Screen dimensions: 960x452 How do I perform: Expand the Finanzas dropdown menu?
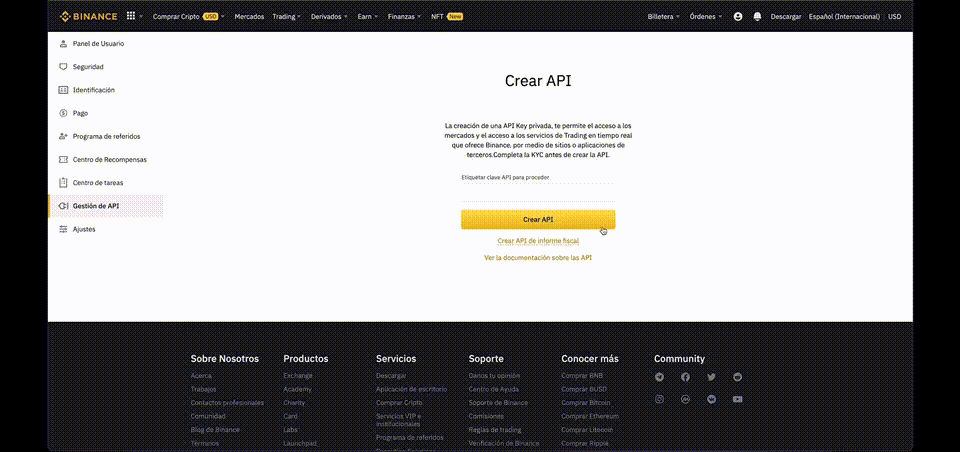(404, 17)
